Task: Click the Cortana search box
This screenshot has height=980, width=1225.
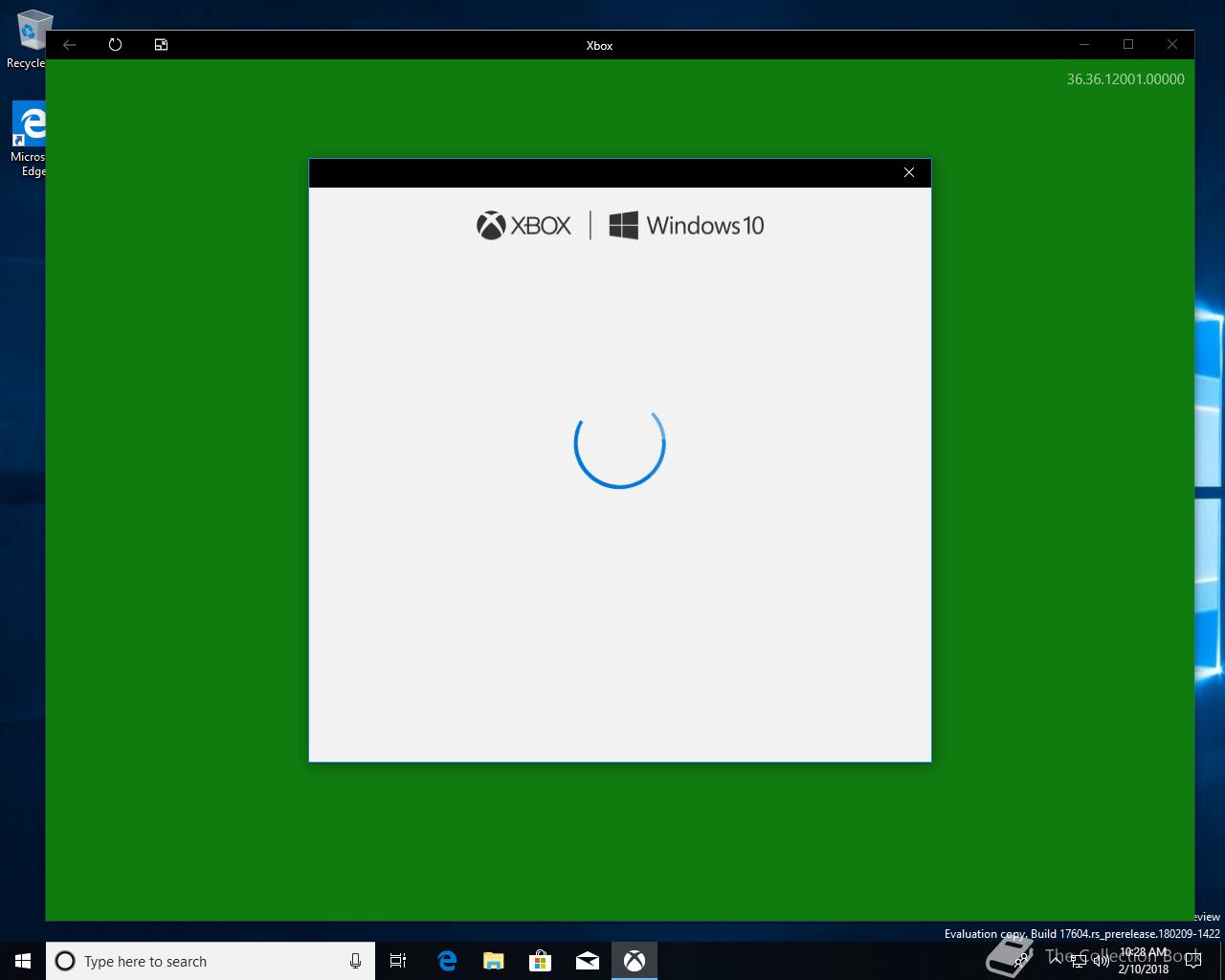Action: click(211, 961)
